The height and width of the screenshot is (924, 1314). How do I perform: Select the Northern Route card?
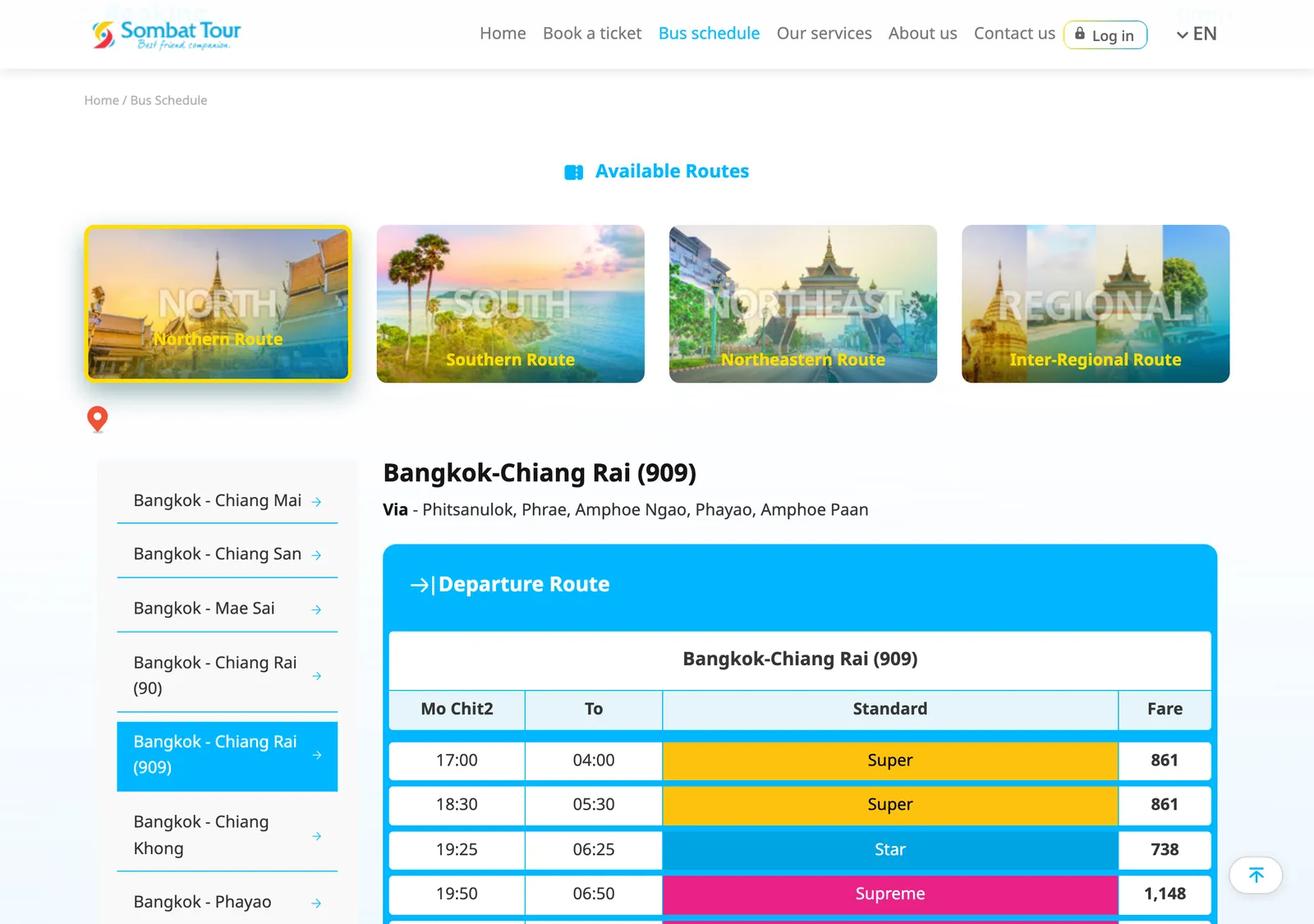click(x=218, y=304)
